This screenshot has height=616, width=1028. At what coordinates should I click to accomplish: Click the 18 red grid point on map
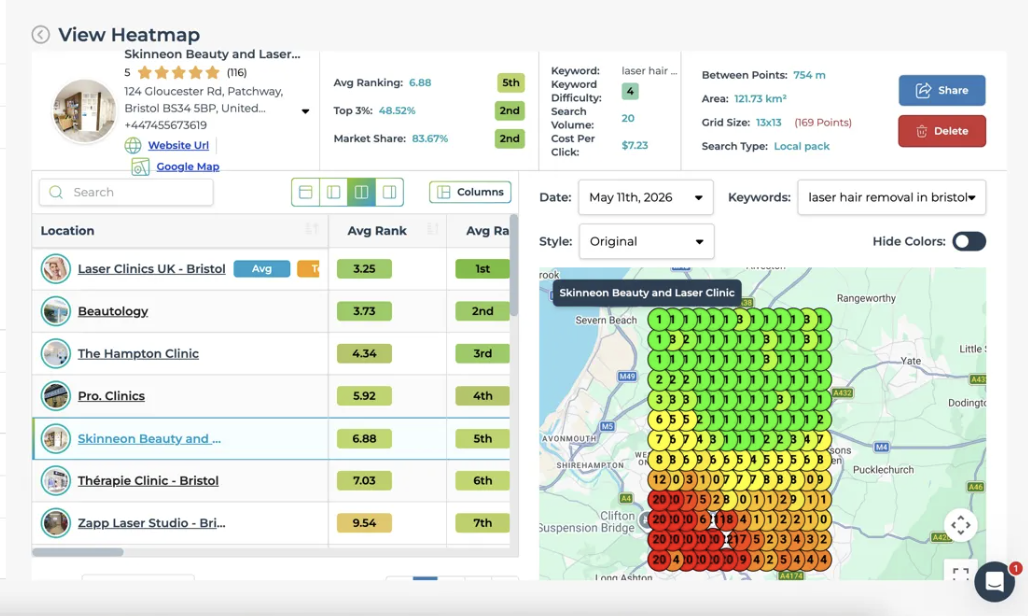tap(725, 520)
